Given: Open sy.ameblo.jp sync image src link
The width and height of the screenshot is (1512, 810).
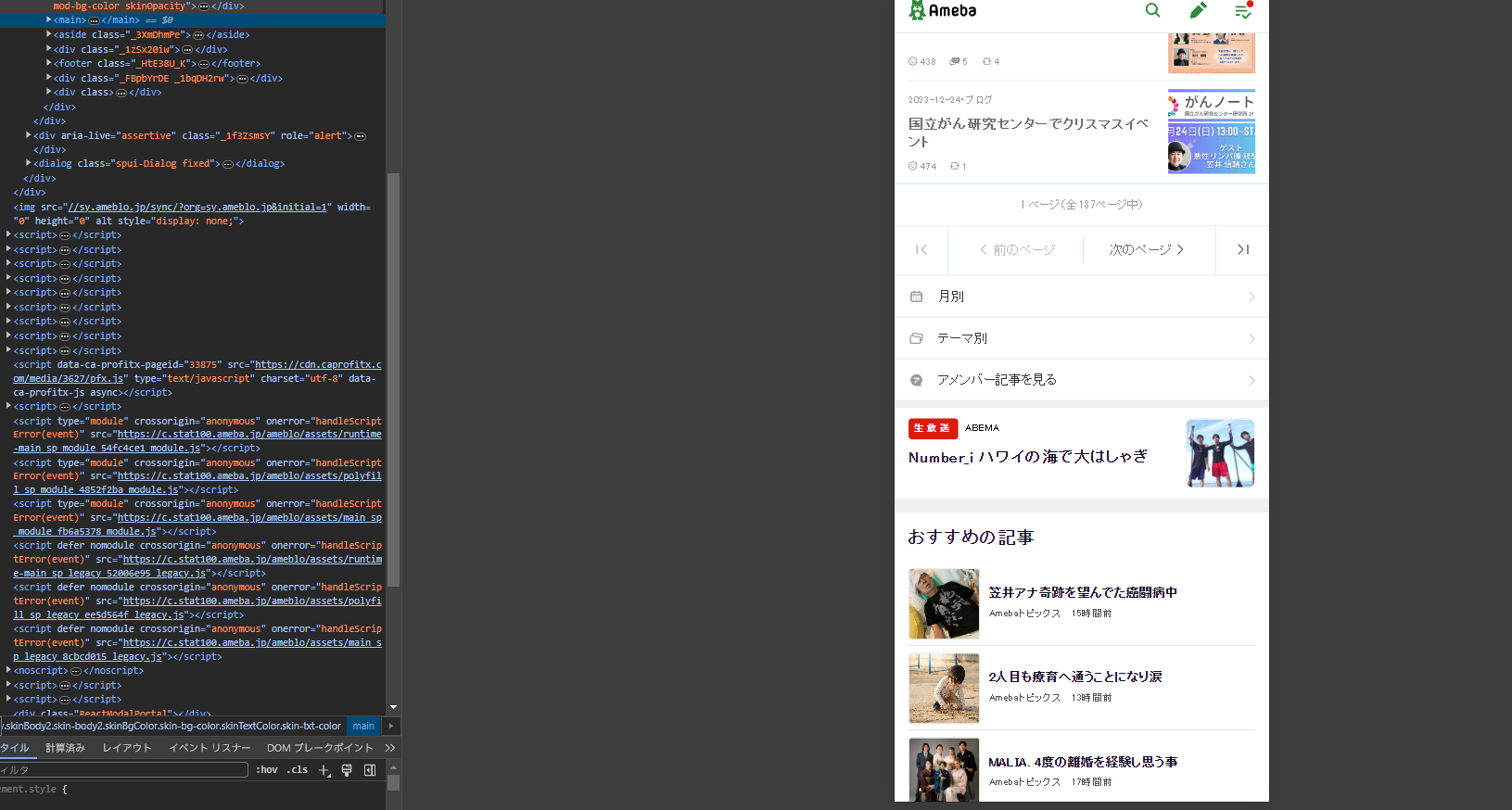Looking at the screenshot, I should click(197, 208).
